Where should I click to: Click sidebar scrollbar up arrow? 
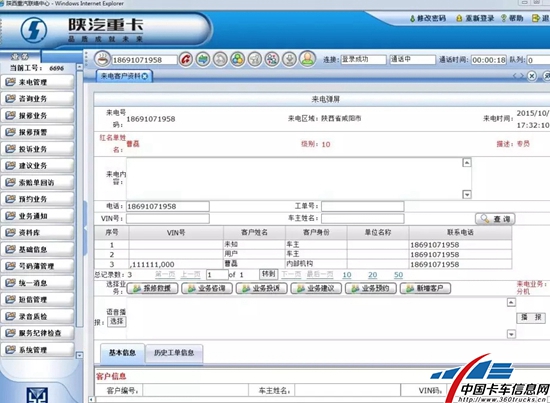click(80, 66)
